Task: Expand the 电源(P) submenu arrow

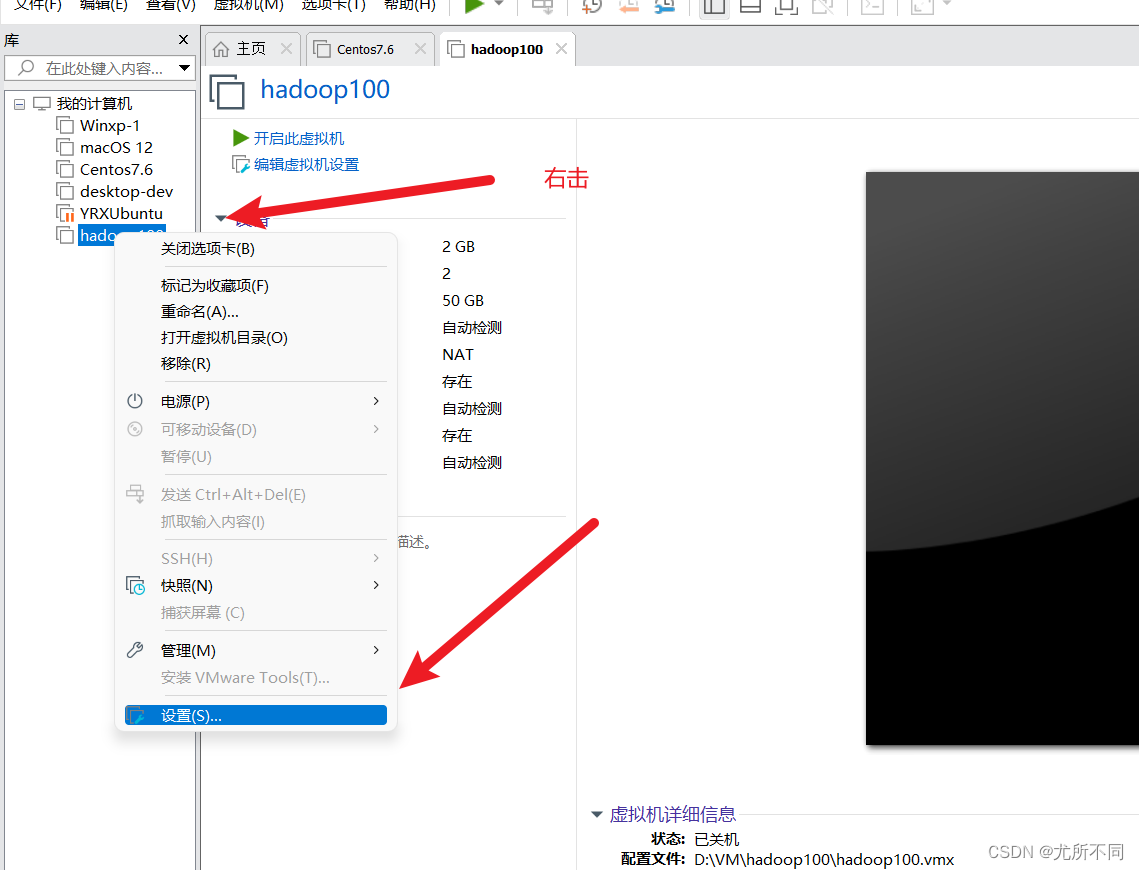Action: [376, 401]
